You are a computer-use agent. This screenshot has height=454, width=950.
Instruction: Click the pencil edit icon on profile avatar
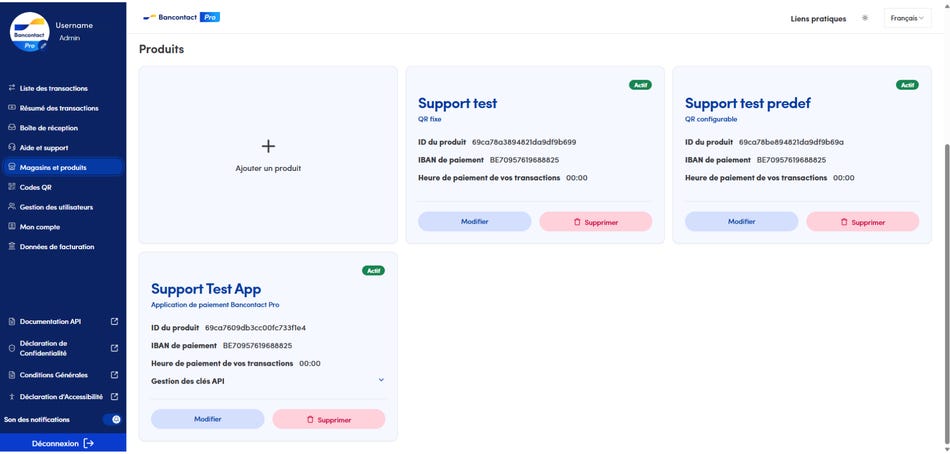click(43, 46)
